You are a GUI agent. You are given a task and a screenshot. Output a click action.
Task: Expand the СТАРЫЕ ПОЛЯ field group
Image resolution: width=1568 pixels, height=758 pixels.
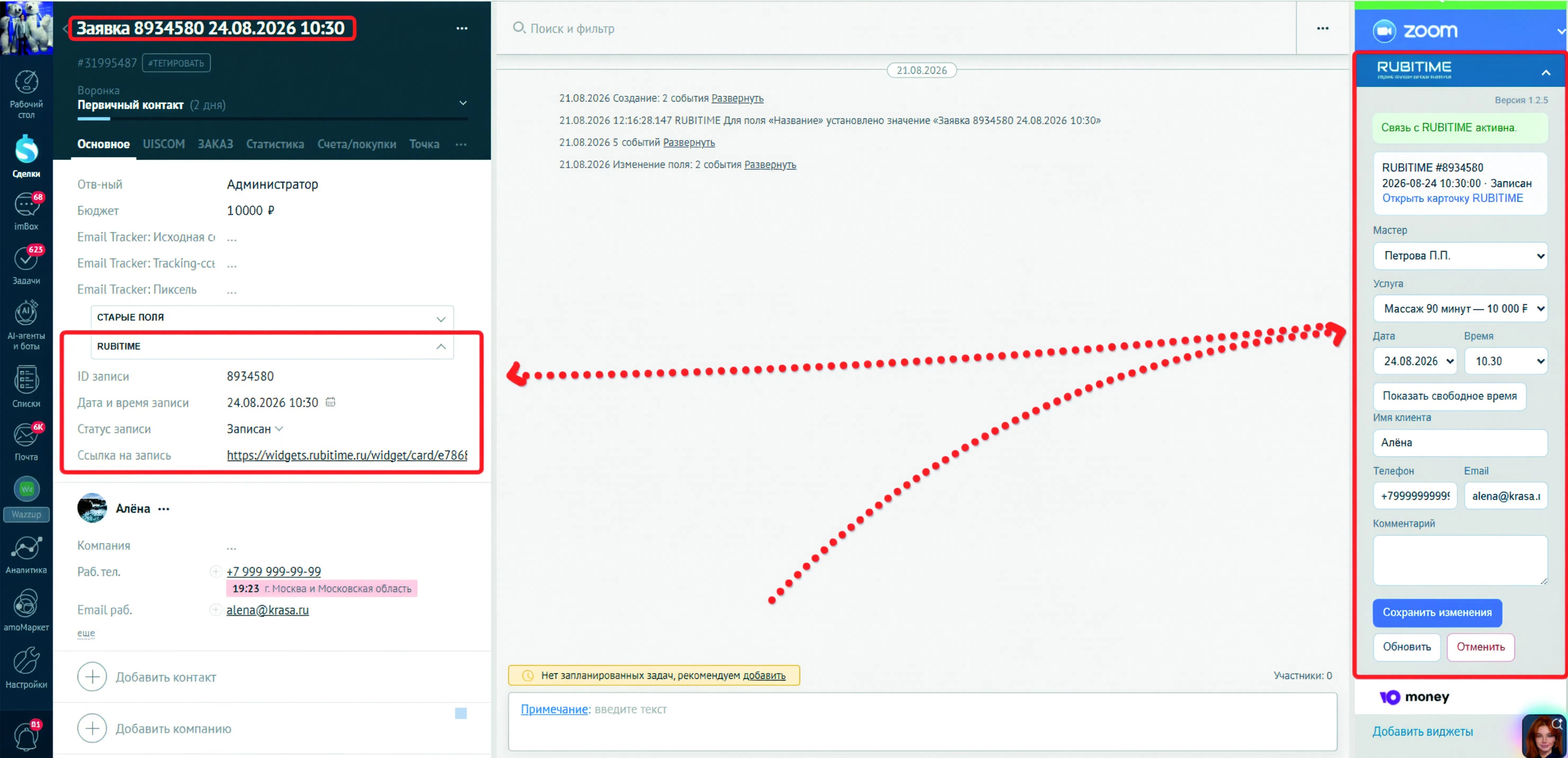coord(272,317)
